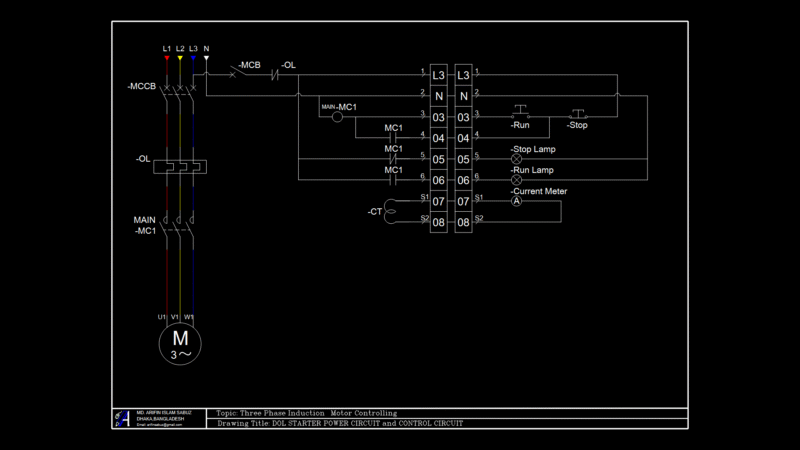The width and height of the screenshot is (800, 450).
Task: Click the -Run label
Action: point(520,125)
